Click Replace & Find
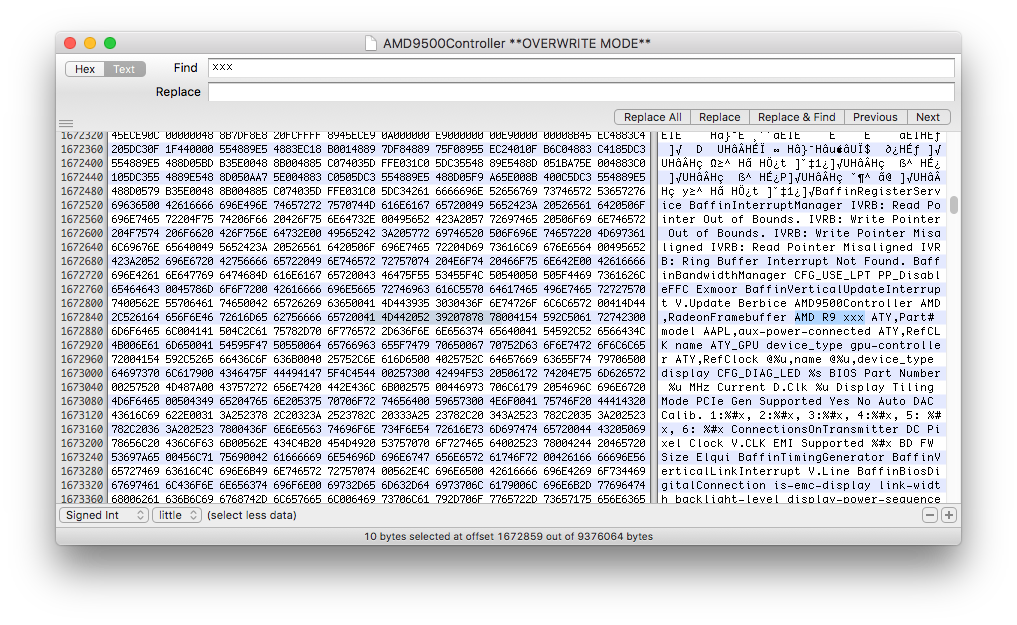This screenshot has height=625, width=1017. point(797,117)
